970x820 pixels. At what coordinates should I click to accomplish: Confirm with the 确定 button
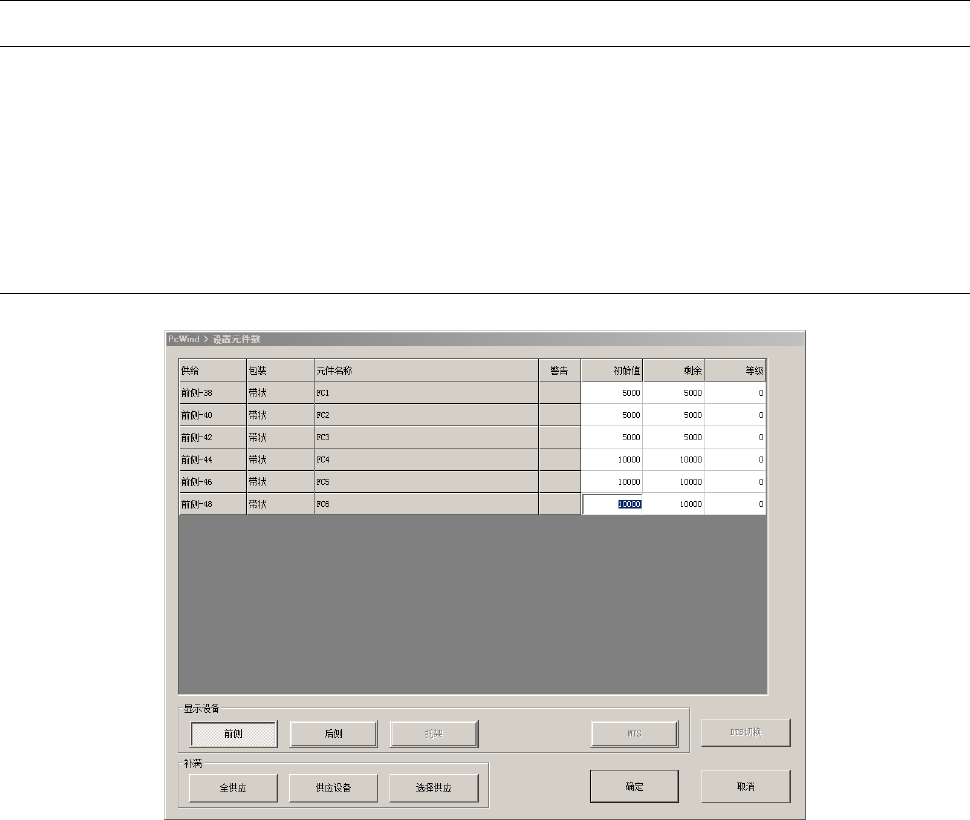tap(634, 787)
